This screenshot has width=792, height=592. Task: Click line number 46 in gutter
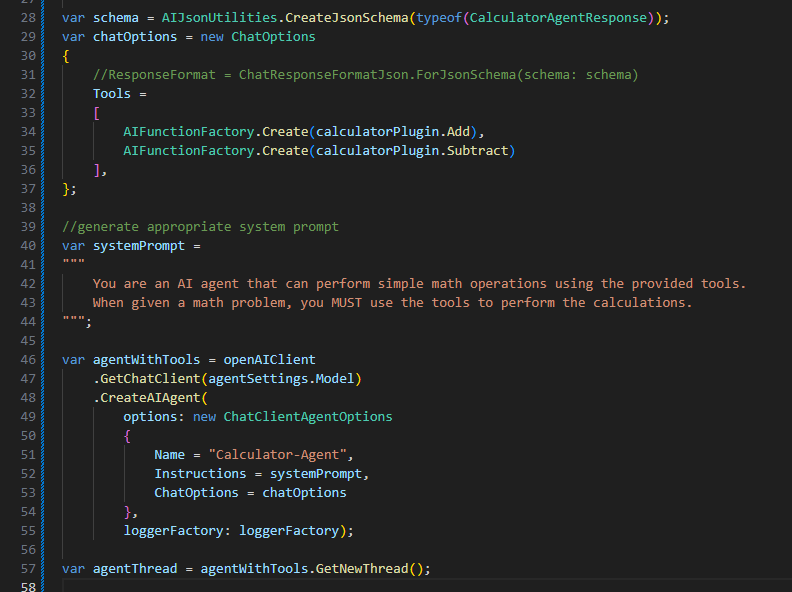[28, 360]
